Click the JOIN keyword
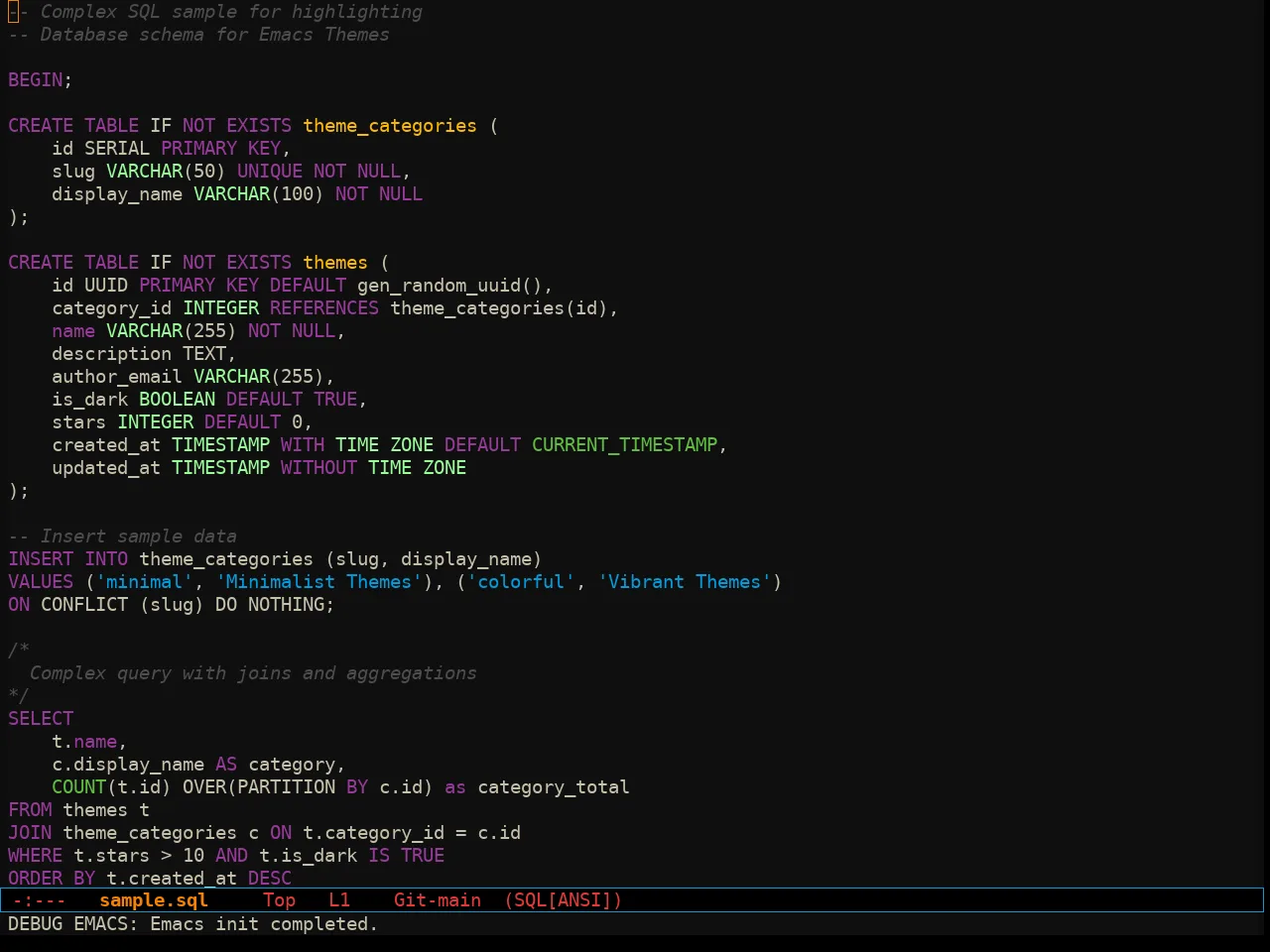Image resolution: width=1270 pixels, height=952 pixels. pyautogui.click(x=30, y=833)
